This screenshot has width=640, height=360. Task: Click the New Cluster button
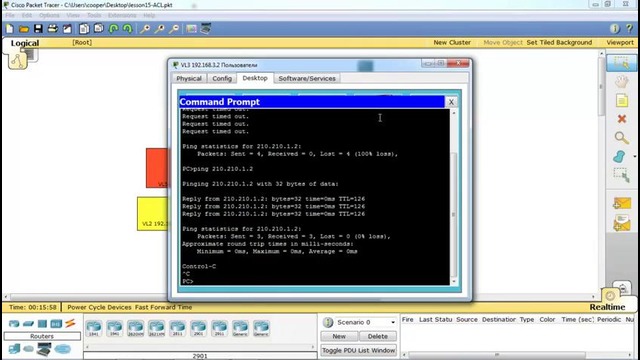tap(452, 42)
